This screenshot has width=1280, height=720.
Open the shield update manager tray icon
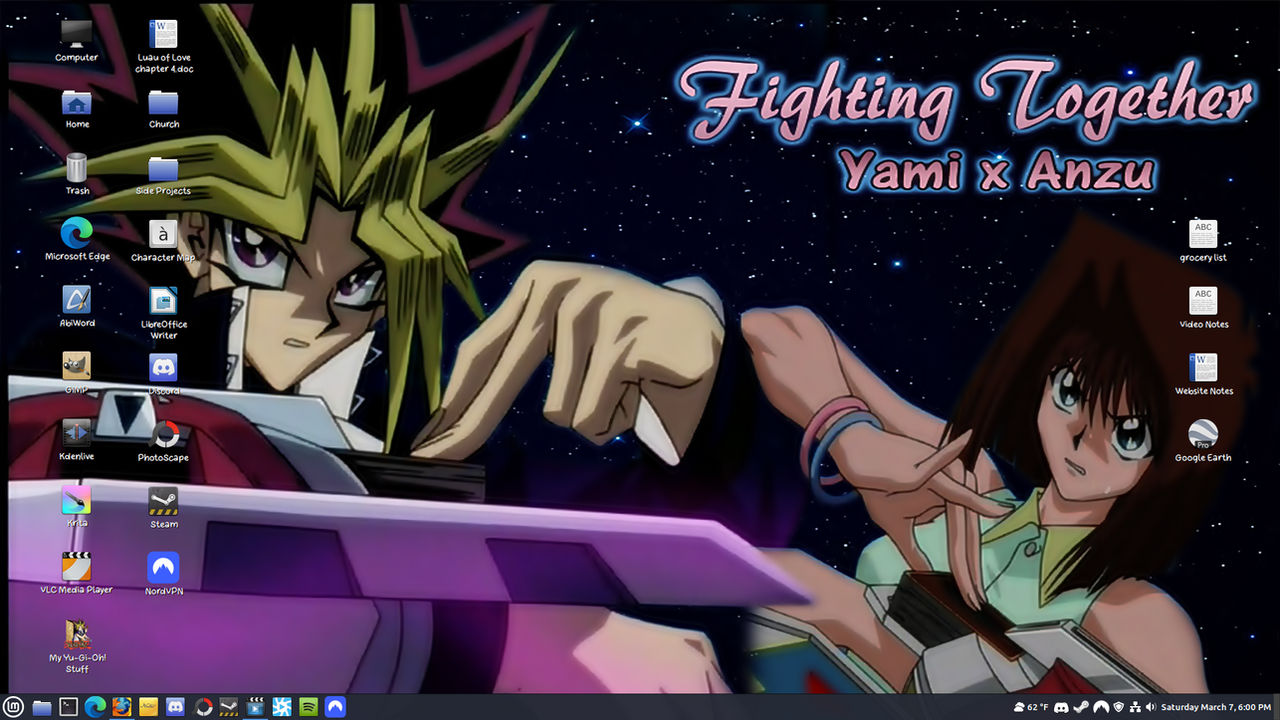[x=1118, y=707]
